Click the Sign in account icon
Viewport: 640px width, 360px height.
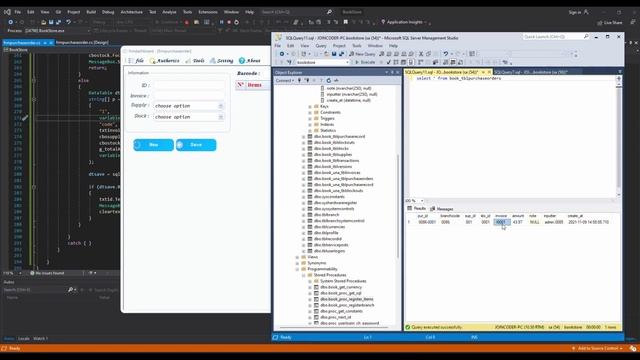point(586,12)
